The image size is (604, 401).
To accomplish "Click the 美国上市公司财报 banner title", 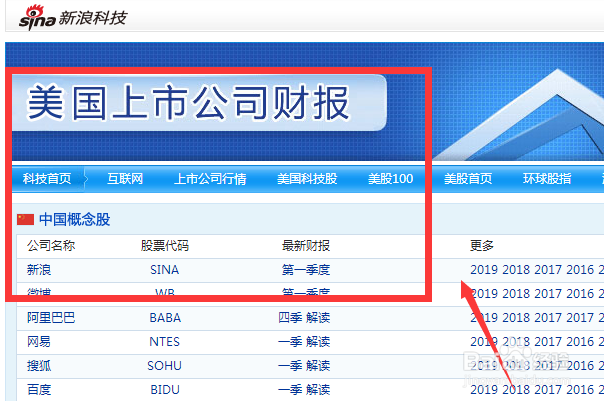I will coord(188,102).
